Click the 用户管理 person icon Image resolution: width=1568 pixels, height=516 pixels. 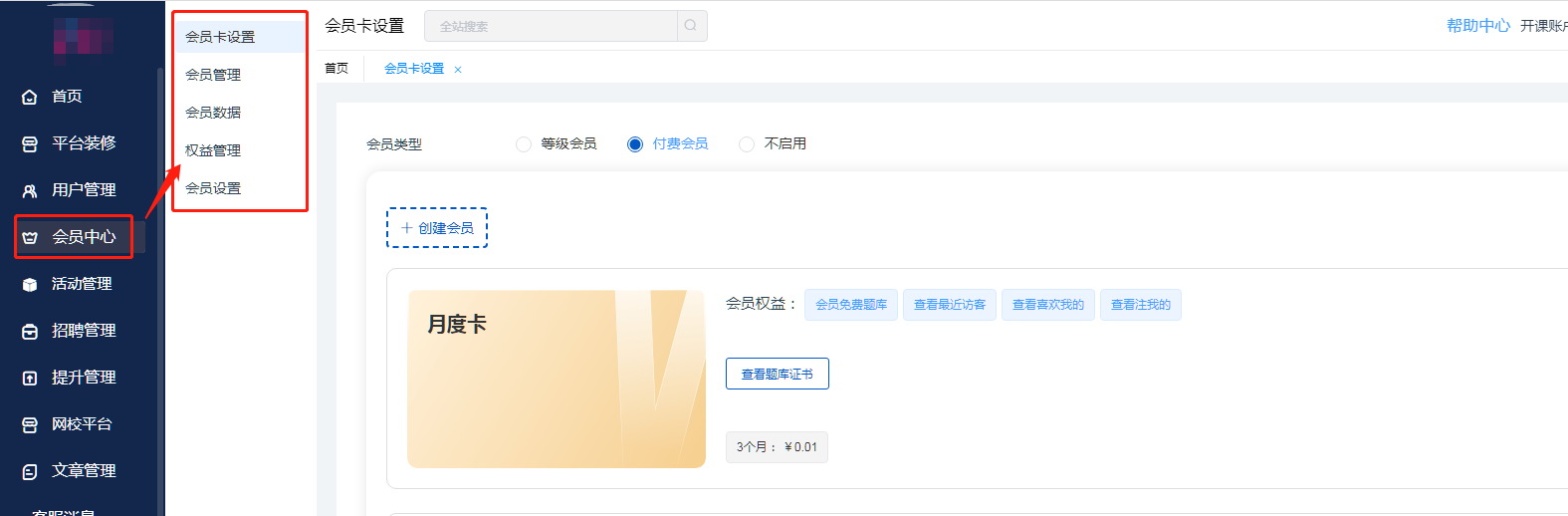pos(30,190)
